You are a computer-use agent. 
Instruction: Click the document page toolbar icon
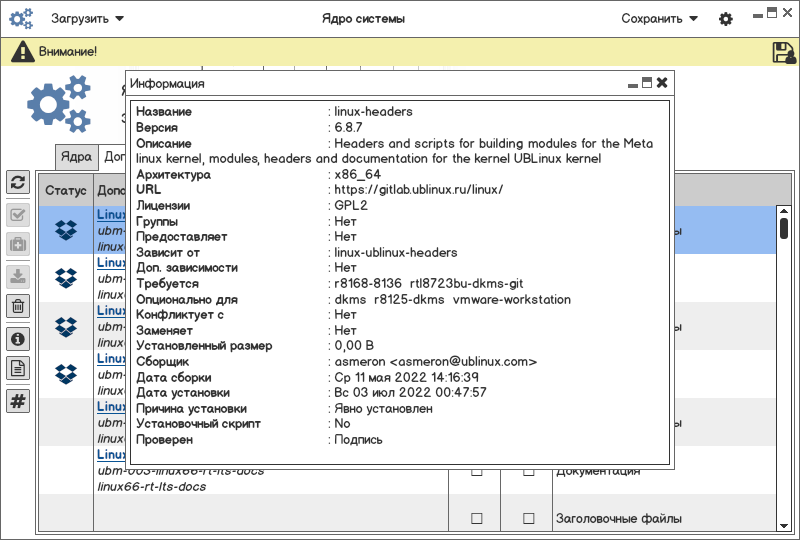click(18, 368)
